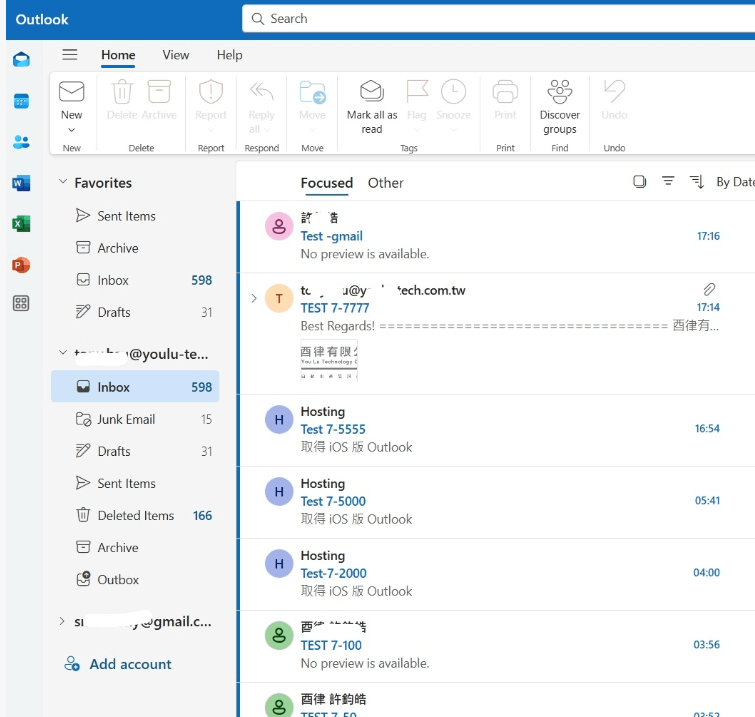Open the Snooze dropdown arrow

(453, 130)
